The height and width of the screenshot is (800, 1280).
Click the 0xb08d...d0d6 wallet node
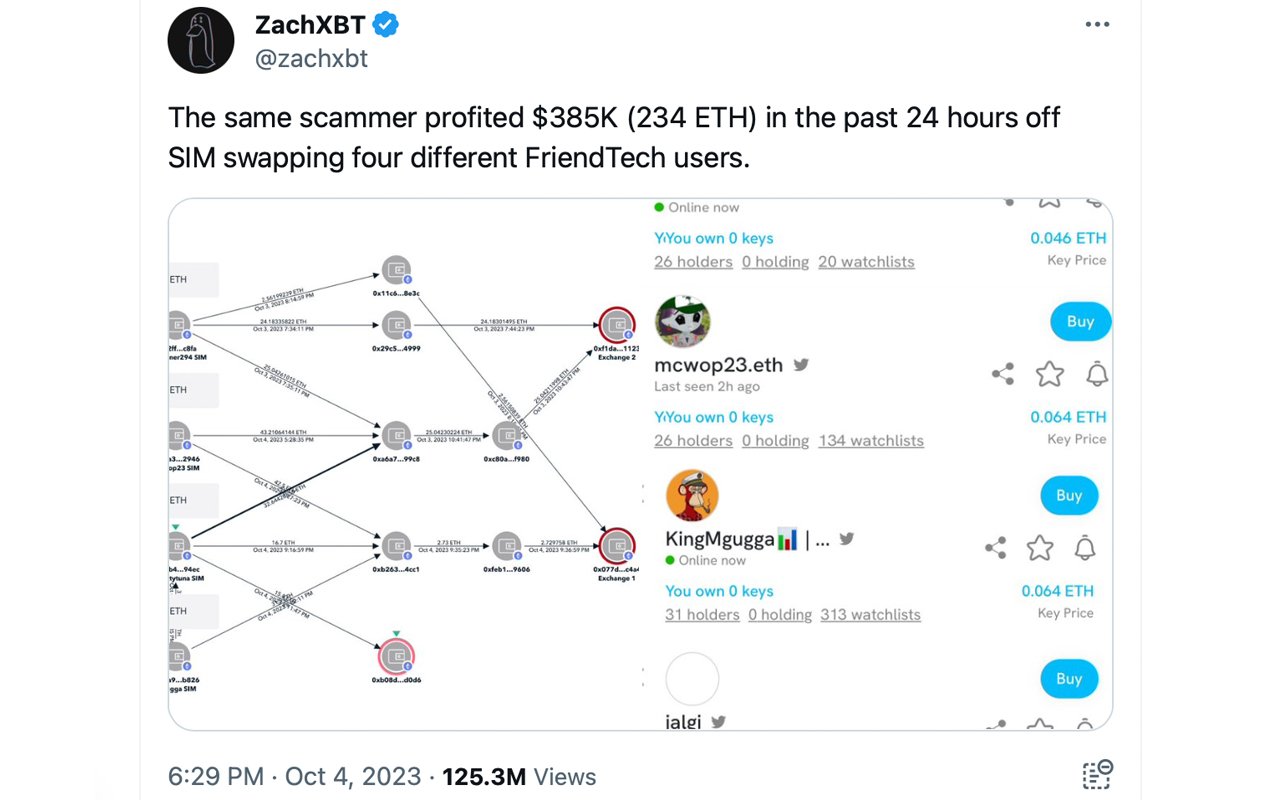click(x=396, y=657)
